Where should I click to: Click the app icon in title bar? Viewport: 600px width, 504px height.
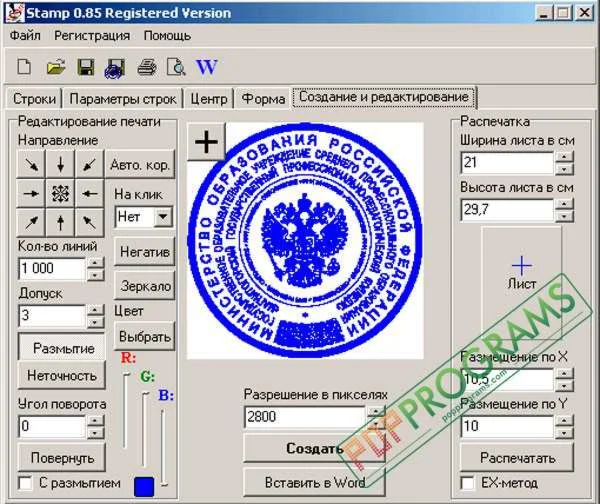[x=15, y=12]
